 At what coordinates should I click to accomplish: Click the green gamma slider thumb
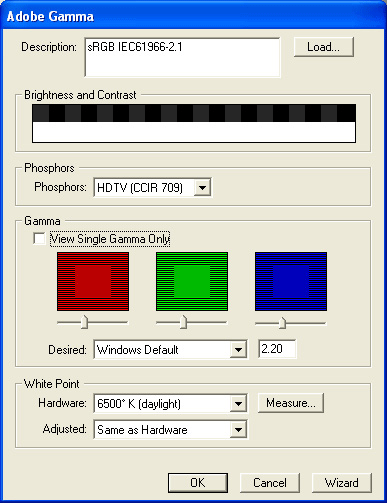183,322
